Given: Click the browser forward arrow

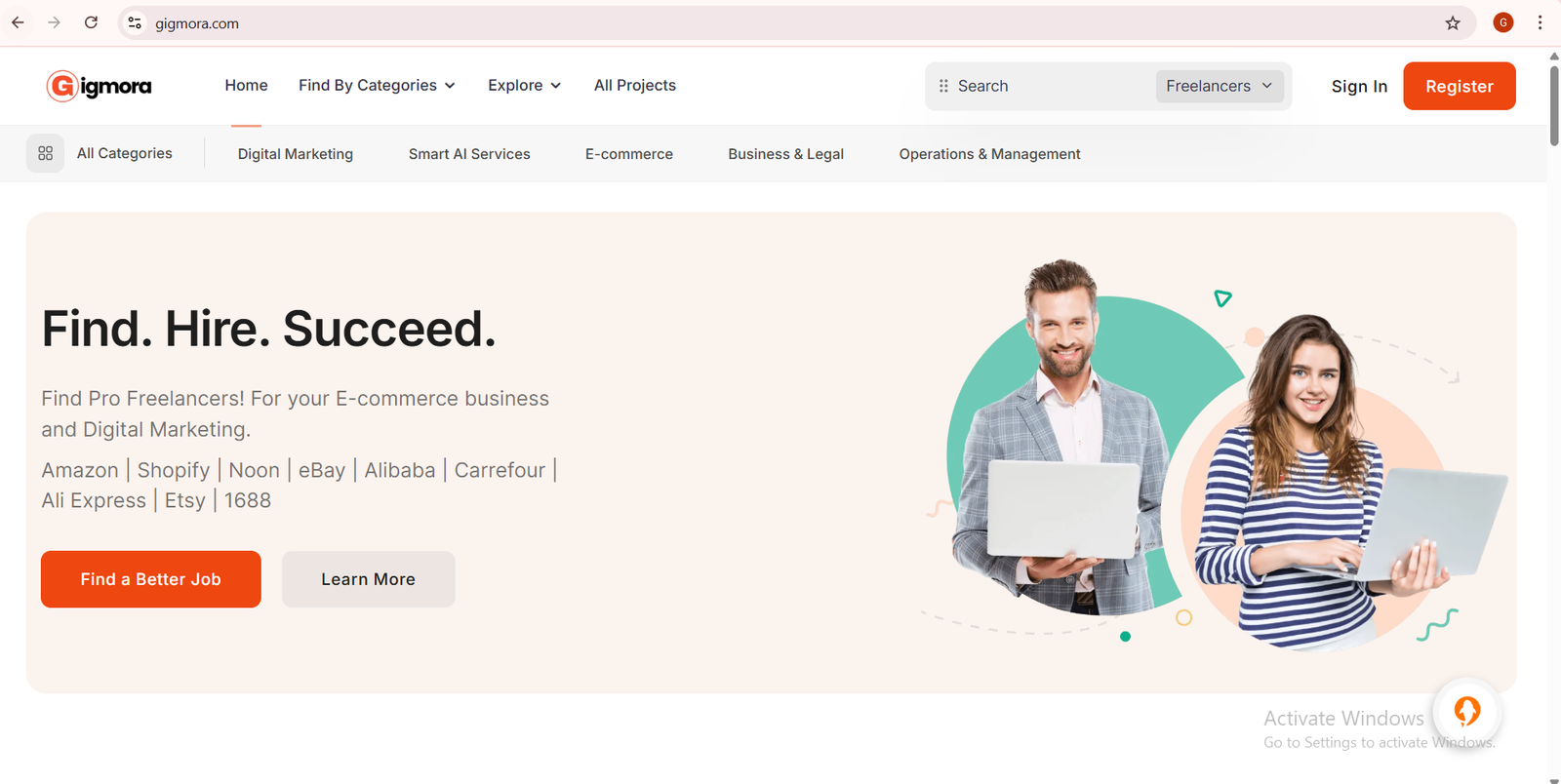Looking at the screenshot, I should tap(54, 22).
